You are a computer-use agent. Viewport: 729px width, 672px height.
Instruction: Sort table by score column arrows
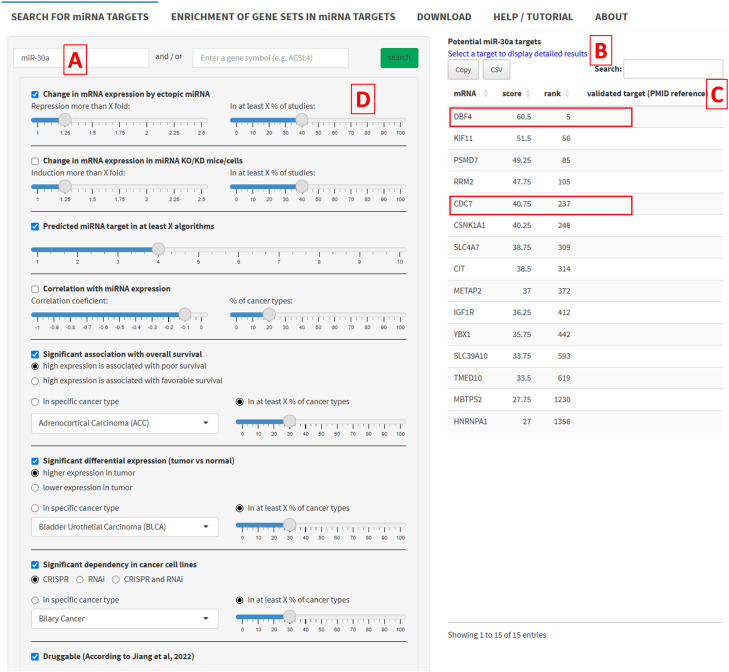[528, 94]
